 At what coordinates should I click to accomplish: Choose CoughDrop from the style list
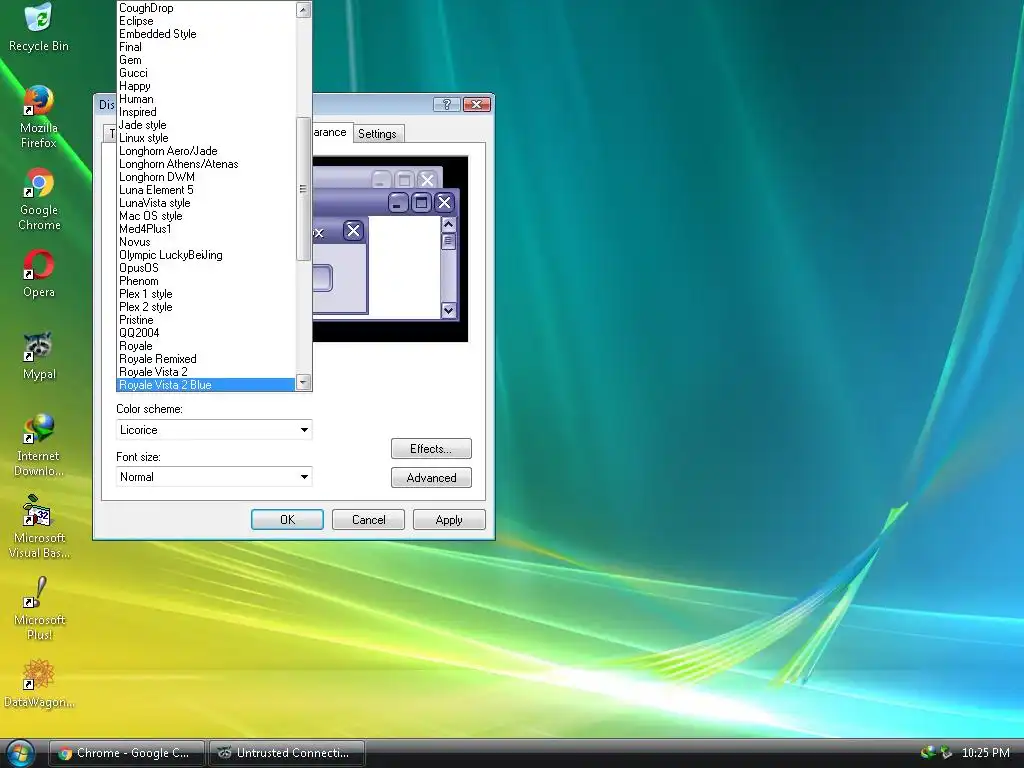point(206,8)
